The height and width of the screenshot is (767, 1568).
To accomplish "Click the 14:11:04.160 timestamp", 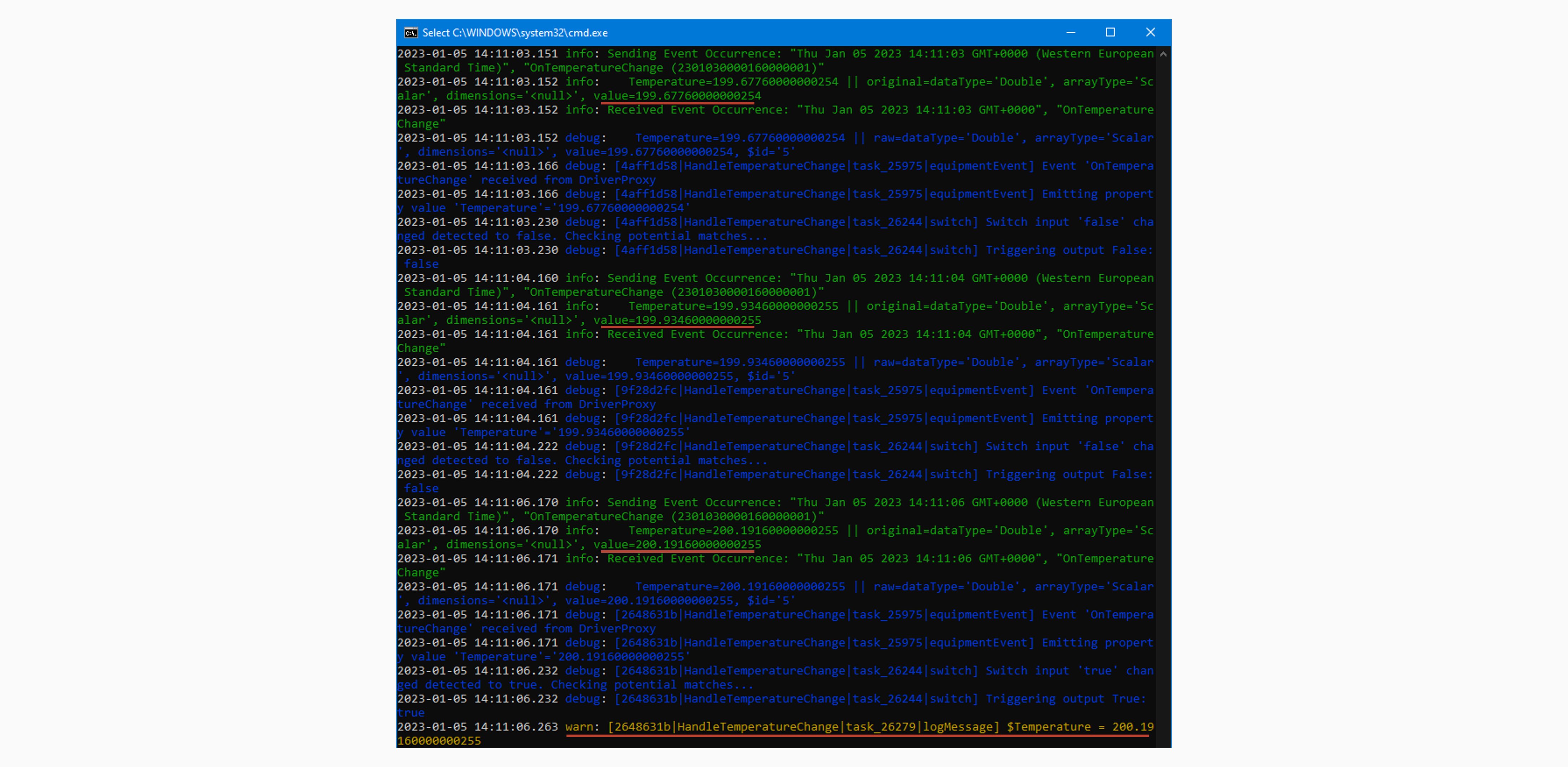I will coord(516,278).
